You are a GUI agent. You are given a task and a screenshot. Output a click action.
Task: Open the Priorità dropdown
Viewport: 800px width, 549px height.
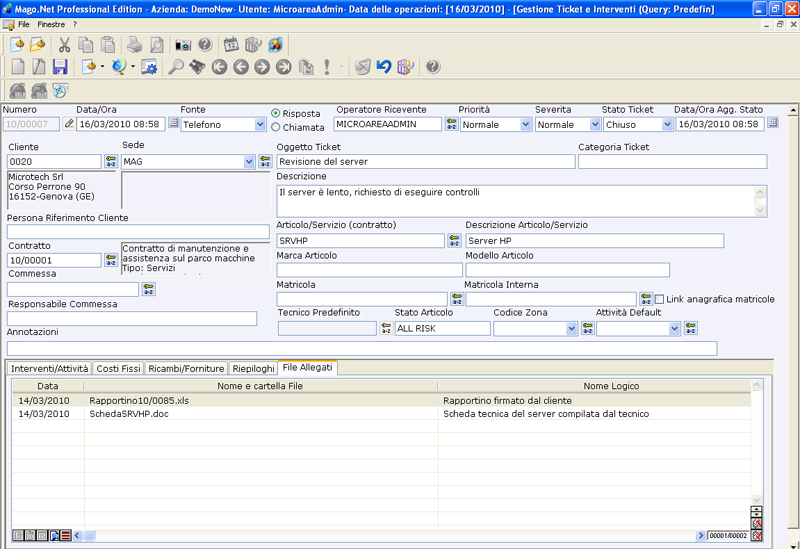[526, 124]
